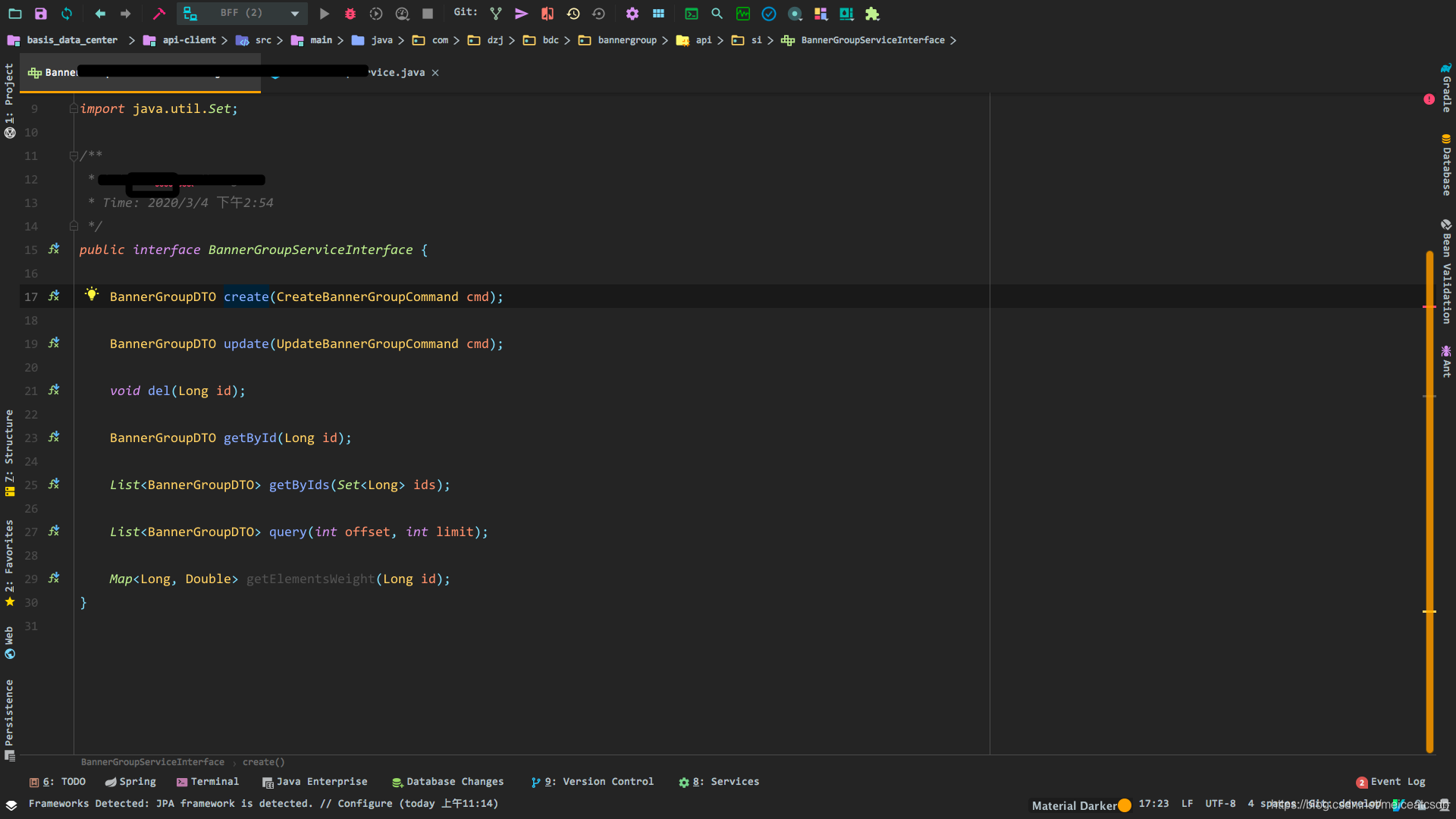Viewport: 1456px width, 819px height.
Task: Toggle the Structure tool window
Action: (x=9, y=446)
